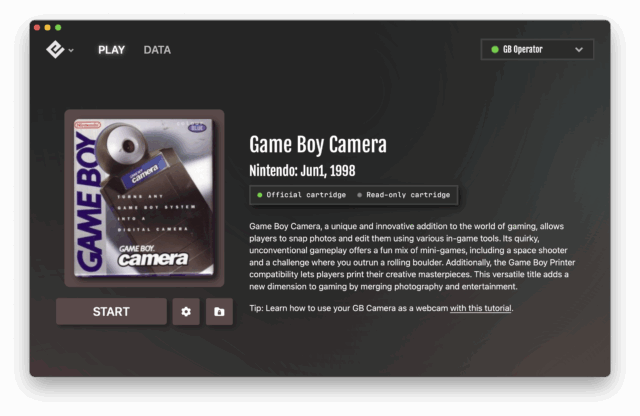Image resolution: width=640 pixels, height=416 pixels.
Task: Click the 'Official cartridge' status label
Action: tap(302, 195)
